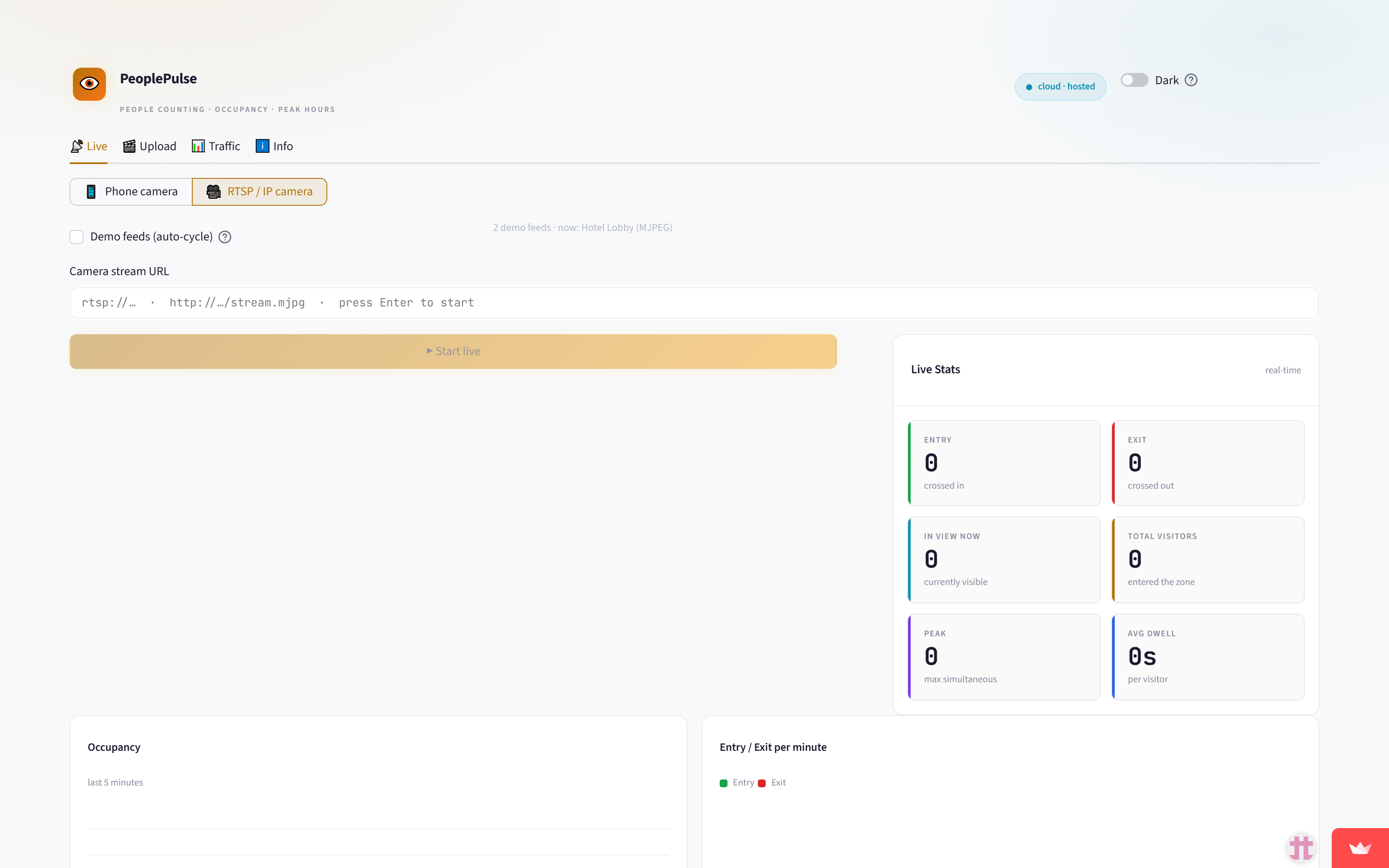Click the video camera icon in RTSP option
1389x868 pixels.
[214, 192]
